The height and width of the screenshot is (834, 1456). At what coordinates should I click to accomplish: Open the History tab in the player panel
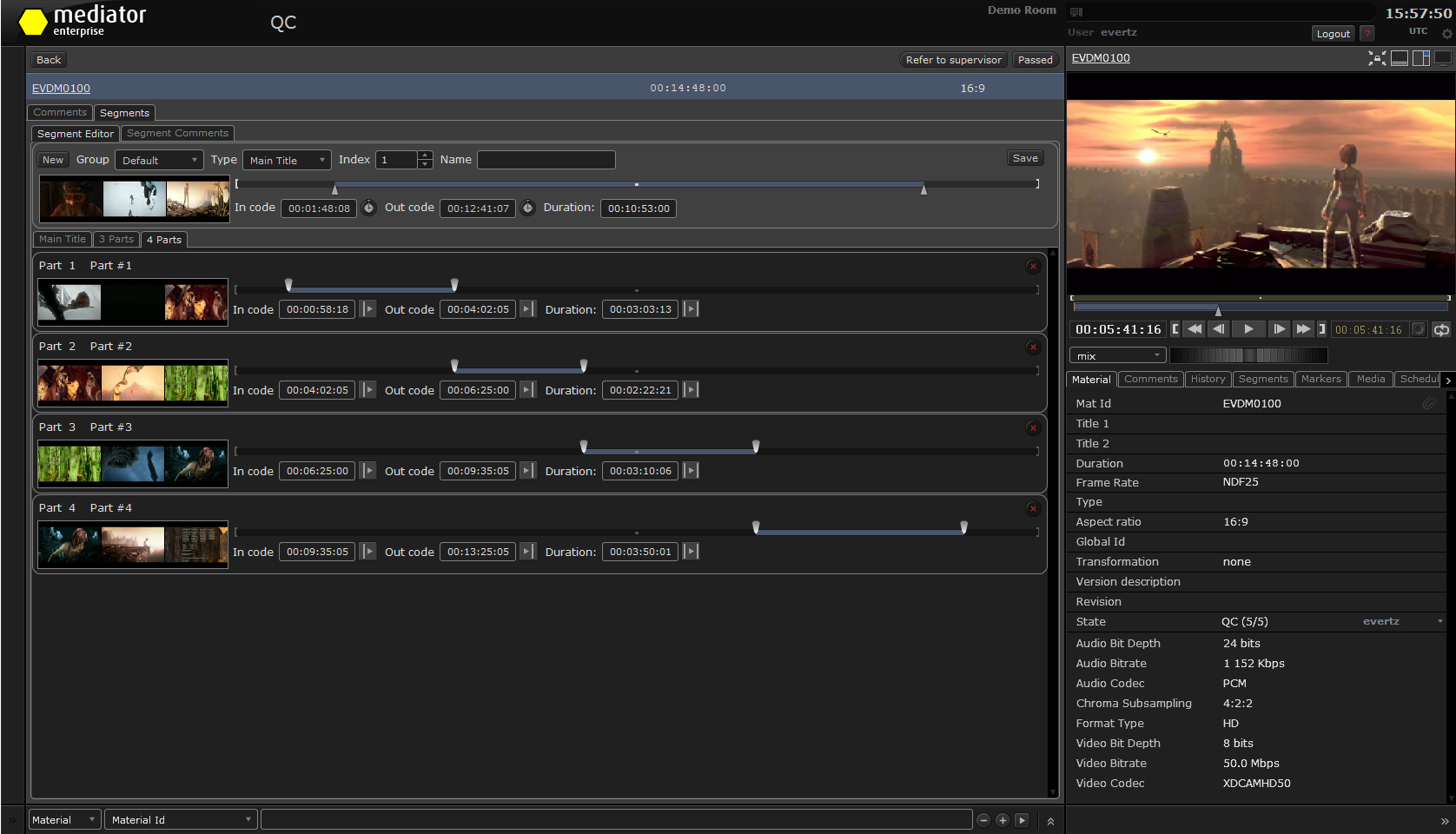[1208, 380]
